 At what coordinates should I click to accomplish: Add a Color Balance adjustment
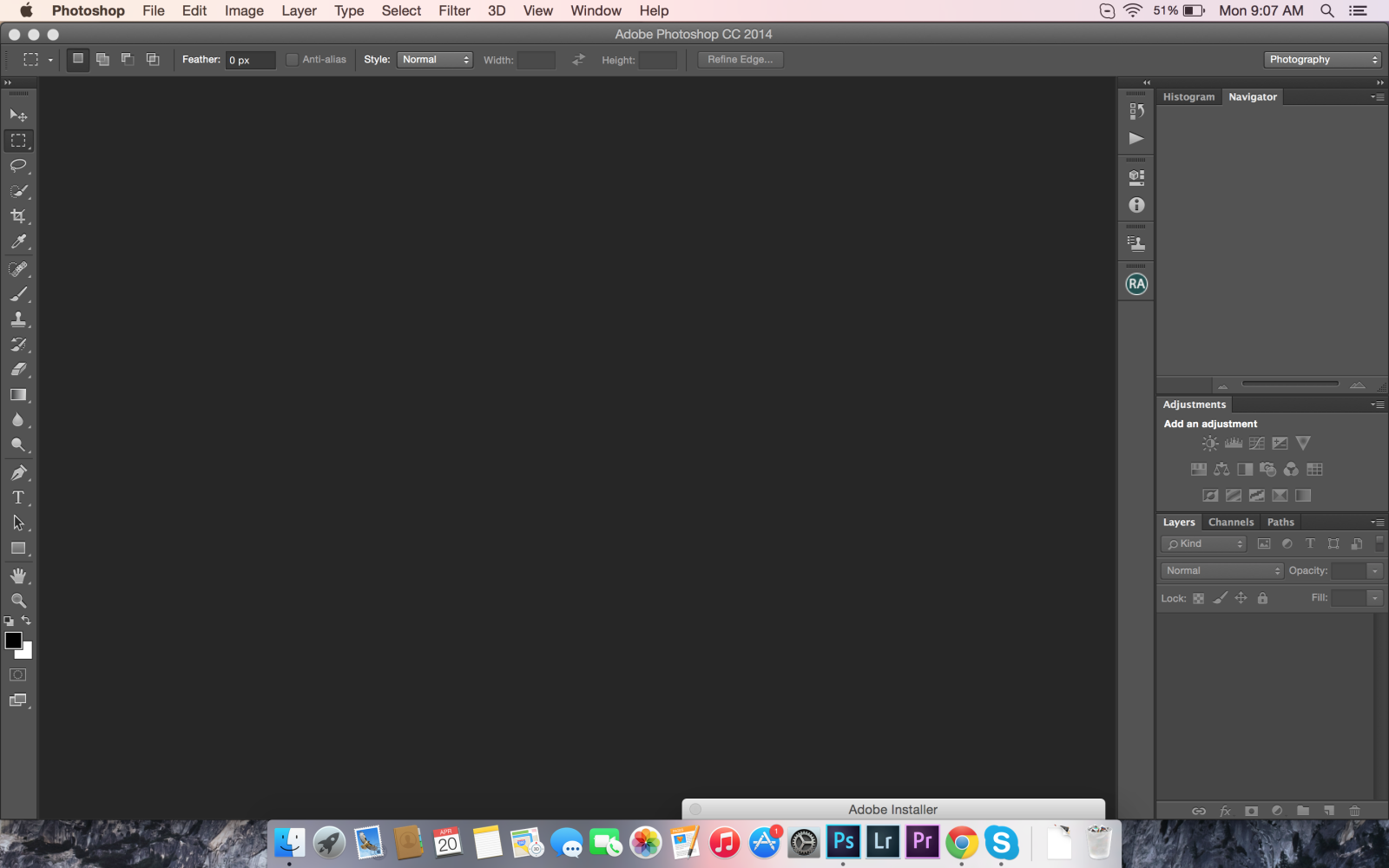[x=1221, y=470]
